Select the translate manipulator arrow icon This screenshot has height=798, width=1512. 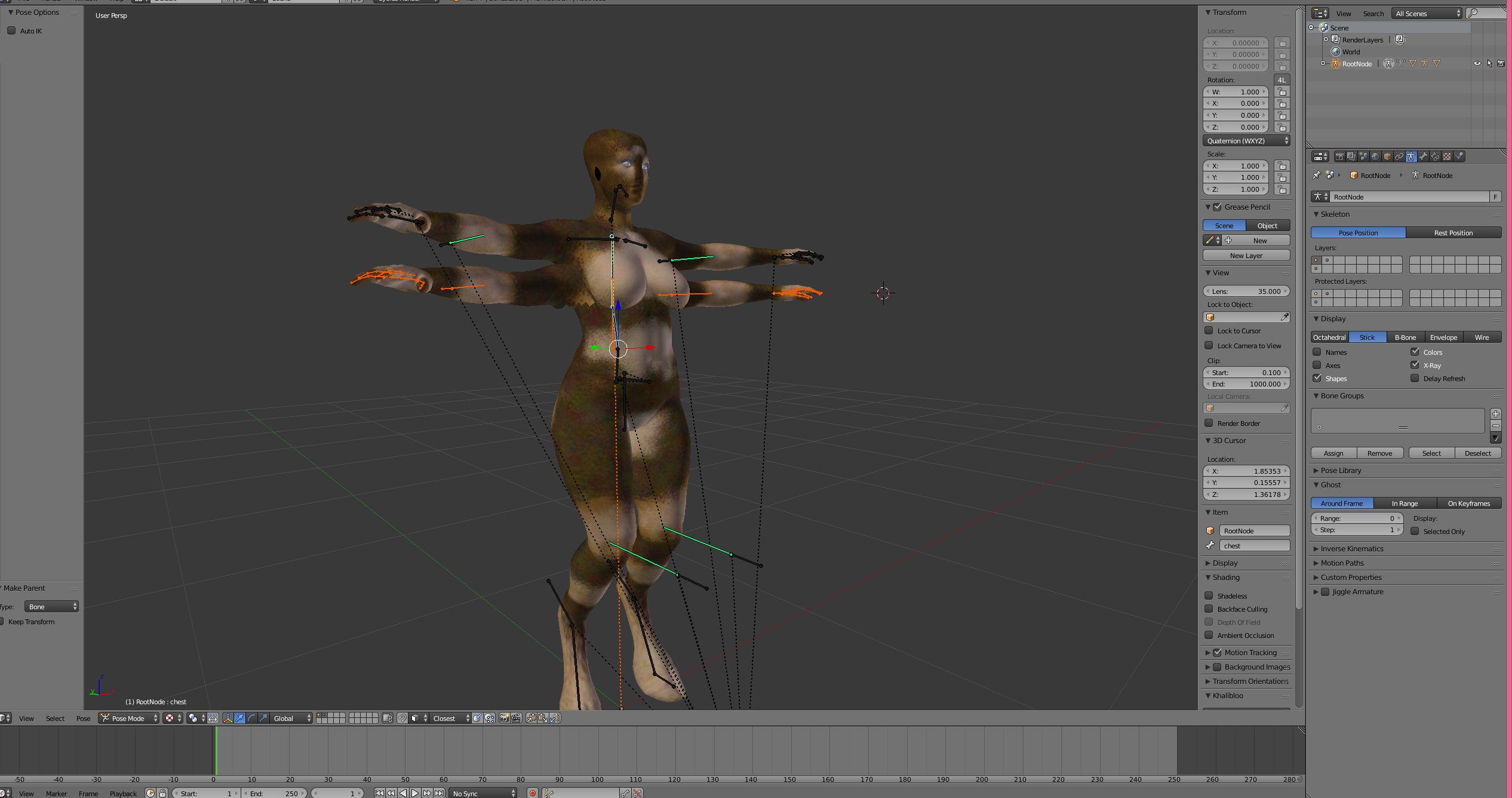point(239,718)
